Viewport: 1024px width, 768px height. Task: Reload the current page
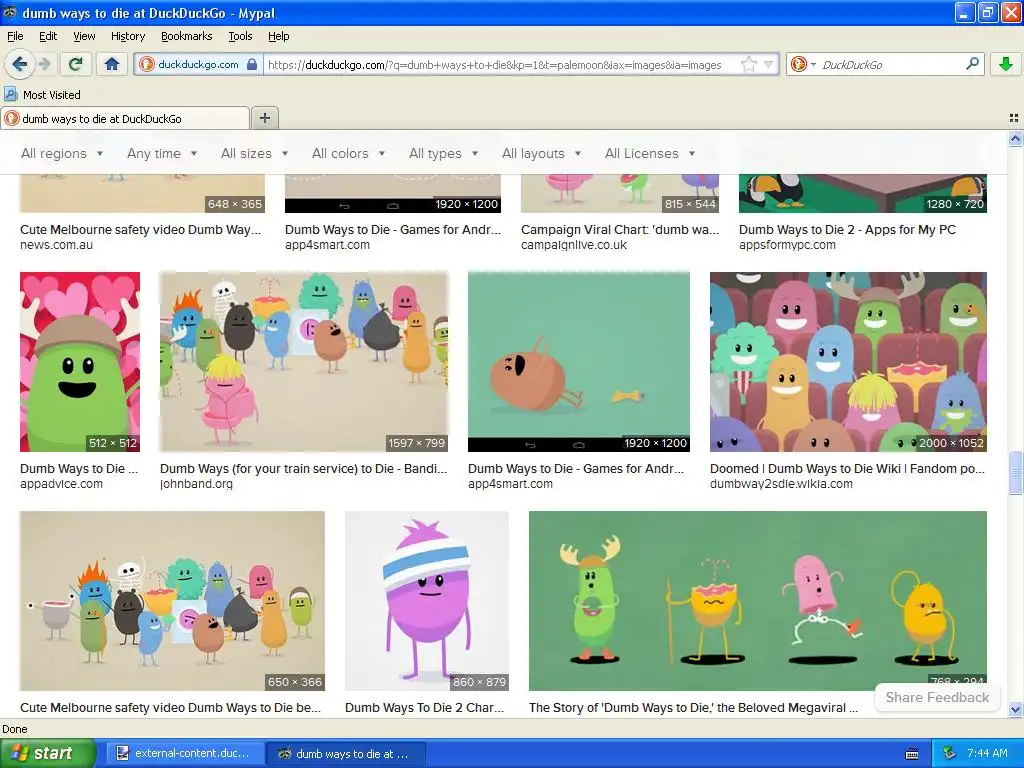coord(76,64)
